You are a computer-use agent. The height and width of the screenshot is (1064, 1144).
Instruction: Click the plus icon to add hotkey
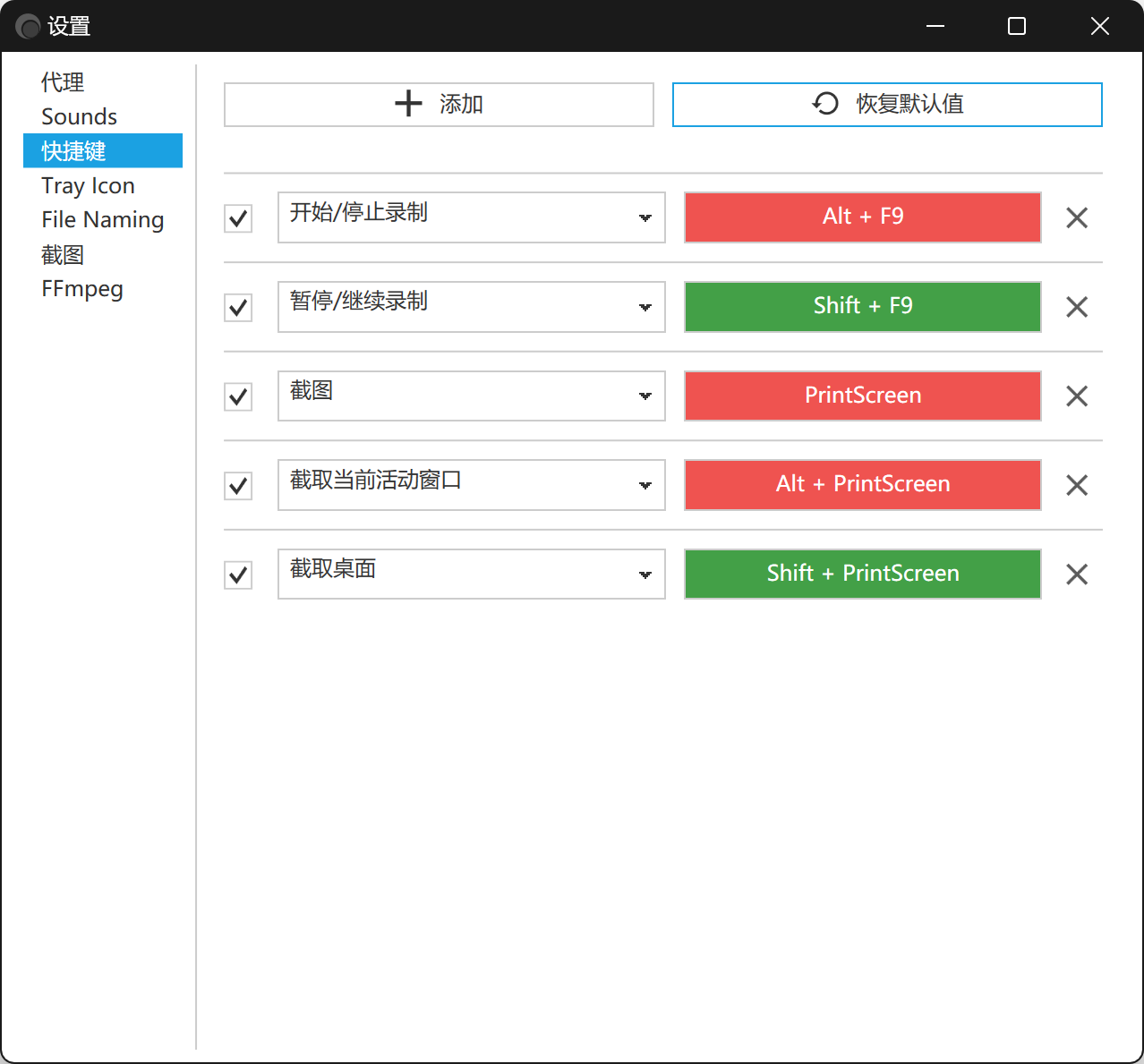click(408, 104)
